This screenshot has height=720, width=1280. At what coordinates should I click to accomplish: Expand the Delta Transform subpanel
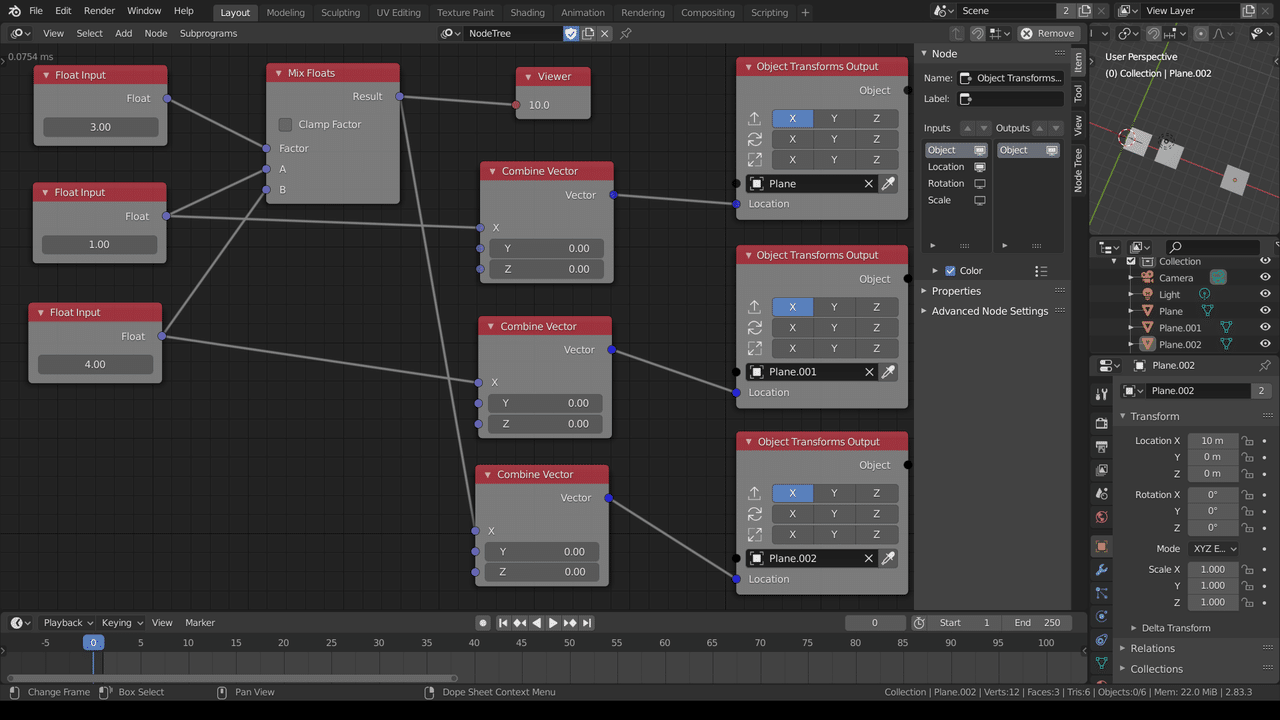(x=1175, y=628)
